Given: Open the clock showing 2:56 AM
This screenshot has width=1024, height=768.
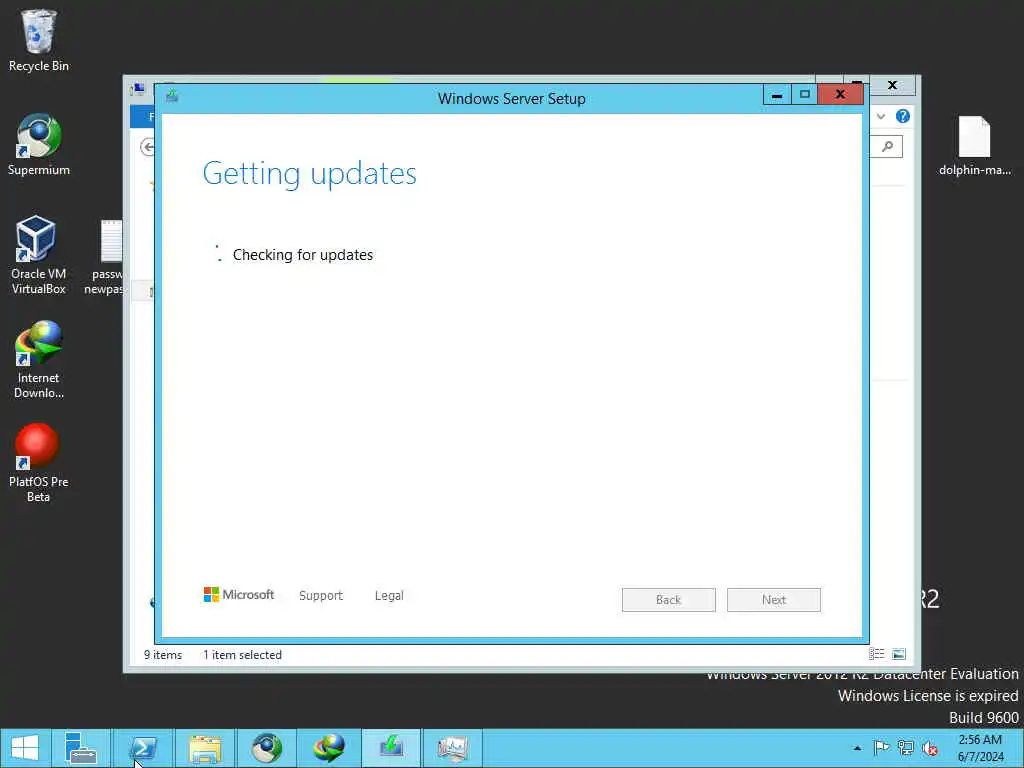Looking at the screenshot, I should pos(980,748).
